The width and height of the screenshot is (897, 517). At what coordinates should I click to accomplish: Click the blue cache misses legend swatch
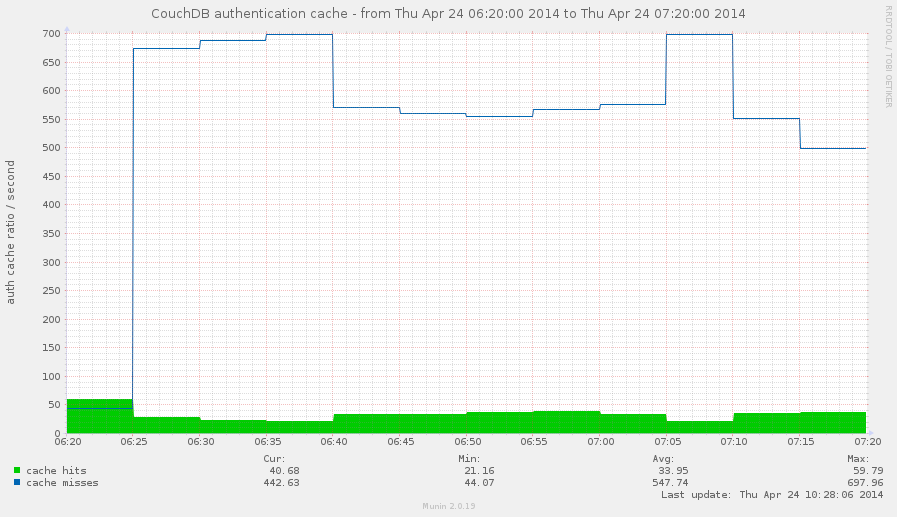point(17,483)
